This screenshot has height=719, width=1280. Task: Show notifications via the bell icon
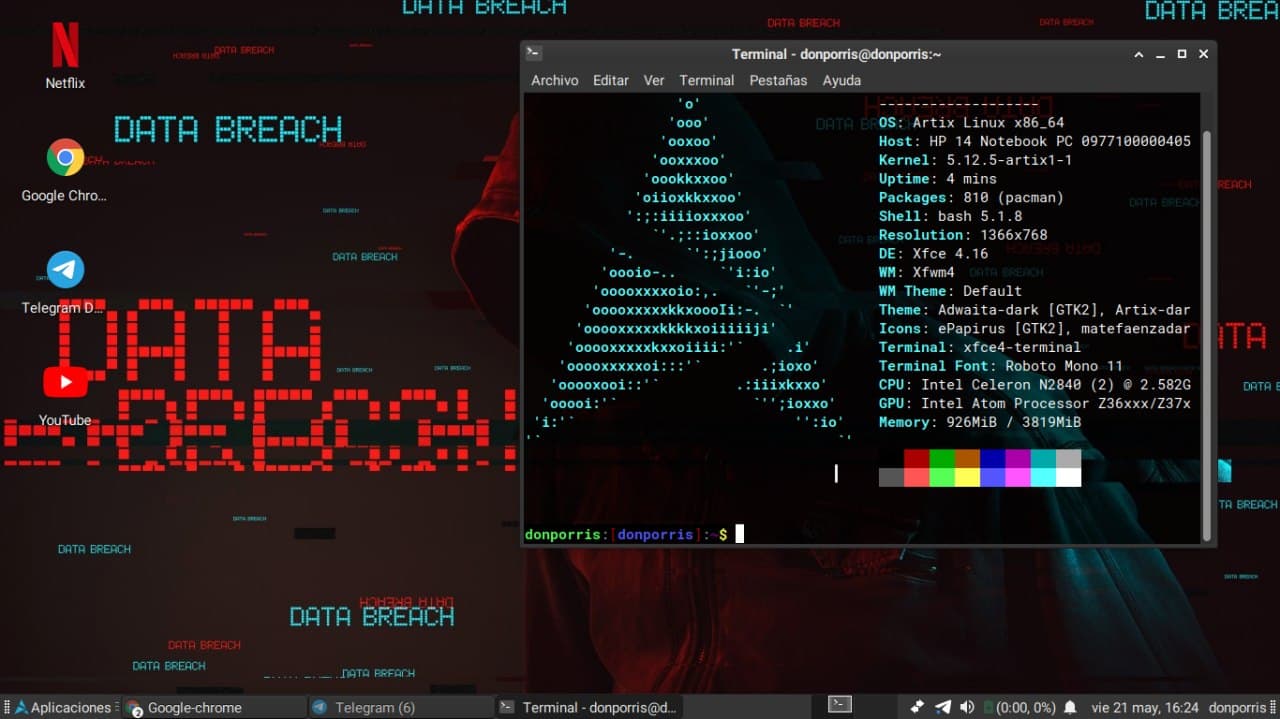pyautogui.click(x=1070, y=707)
